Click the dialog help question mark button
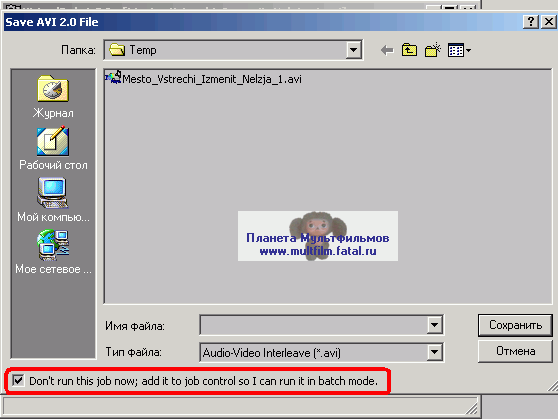Image resolution: width=558 pixels, height=419 pixels. click(x=531, y=22)
